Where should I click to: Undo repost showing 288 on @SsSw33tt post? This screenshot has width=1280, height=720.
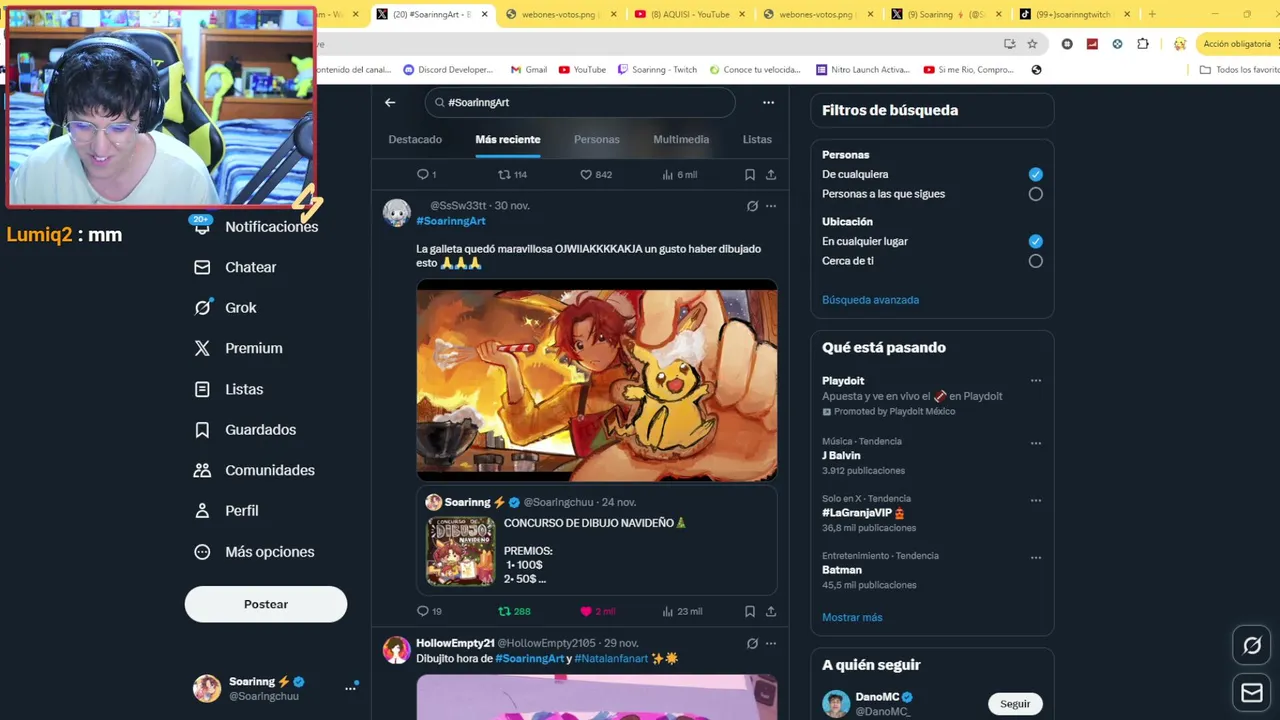(x=514, y=611)
